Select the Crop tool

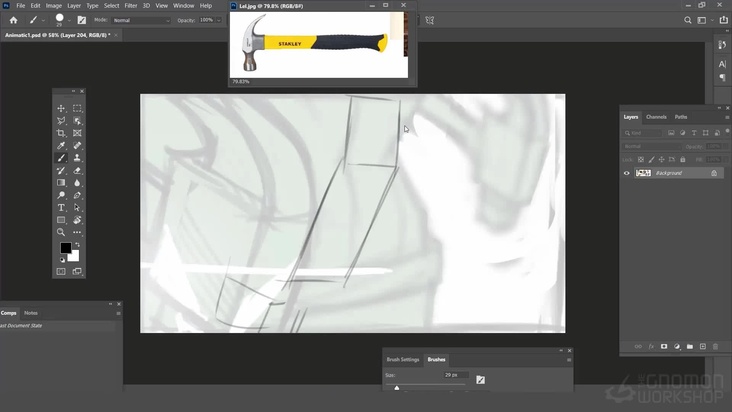click(x=61, y=133)
